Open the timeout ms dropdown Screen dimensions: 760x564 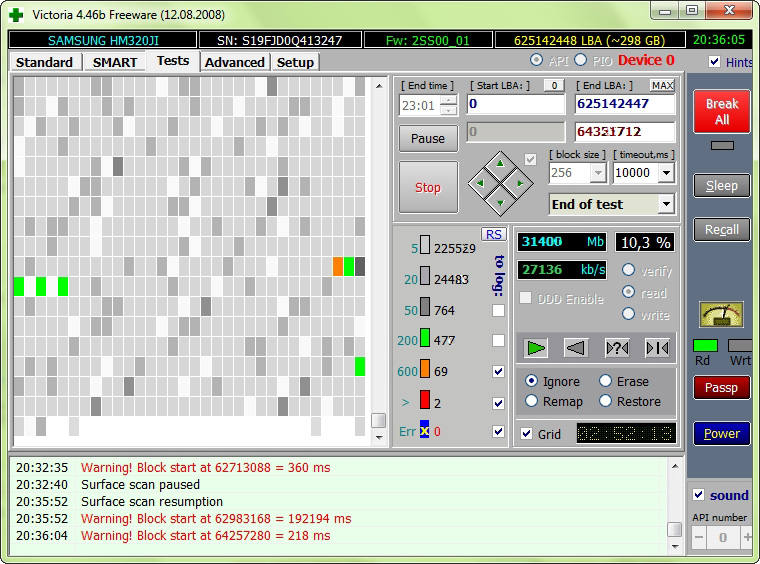coord(666,172)
